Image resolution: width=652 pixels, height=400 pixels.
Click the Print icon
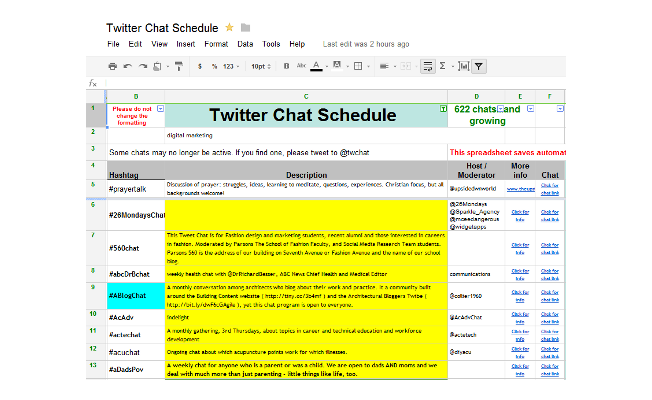[x=112, y=66]
